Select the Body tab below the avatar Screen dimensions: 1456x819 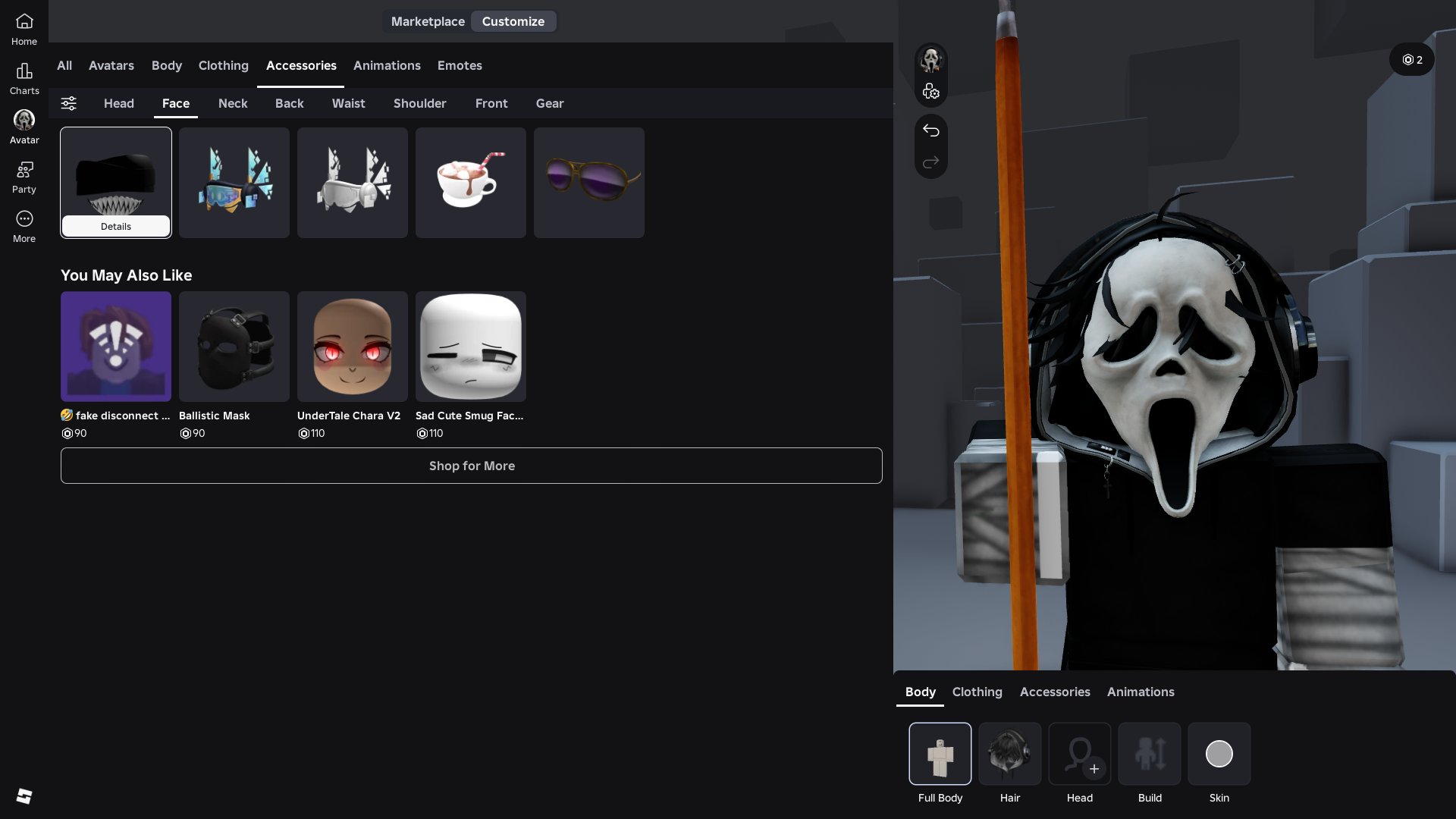click(x=921, y=692)
